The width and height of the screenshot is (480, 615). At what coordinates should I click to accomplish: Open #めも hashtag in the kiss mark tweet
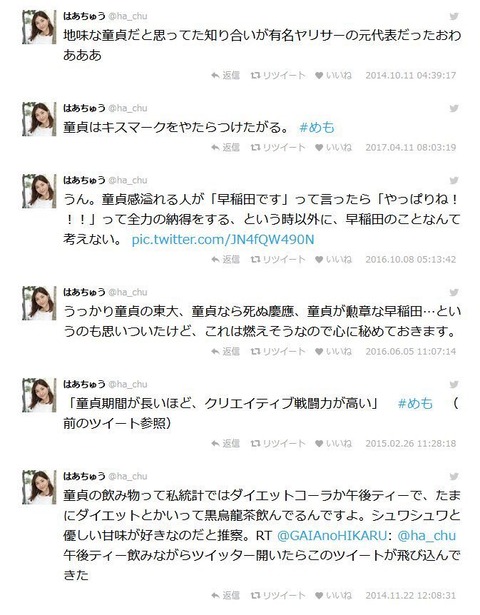pos(317,127)
